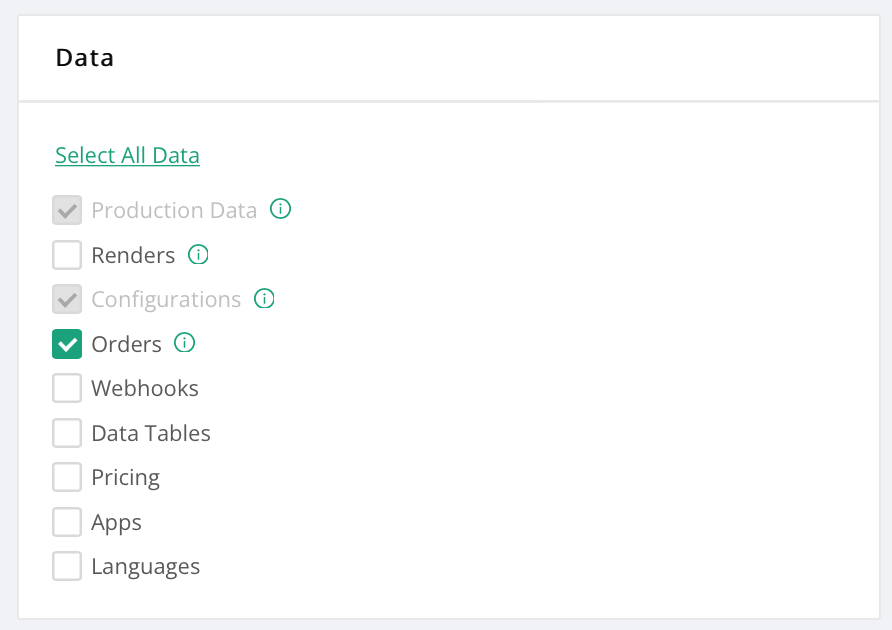892x630 pixels.
Task: Tick the Webhooks checkbox
Action: point(67,388)
